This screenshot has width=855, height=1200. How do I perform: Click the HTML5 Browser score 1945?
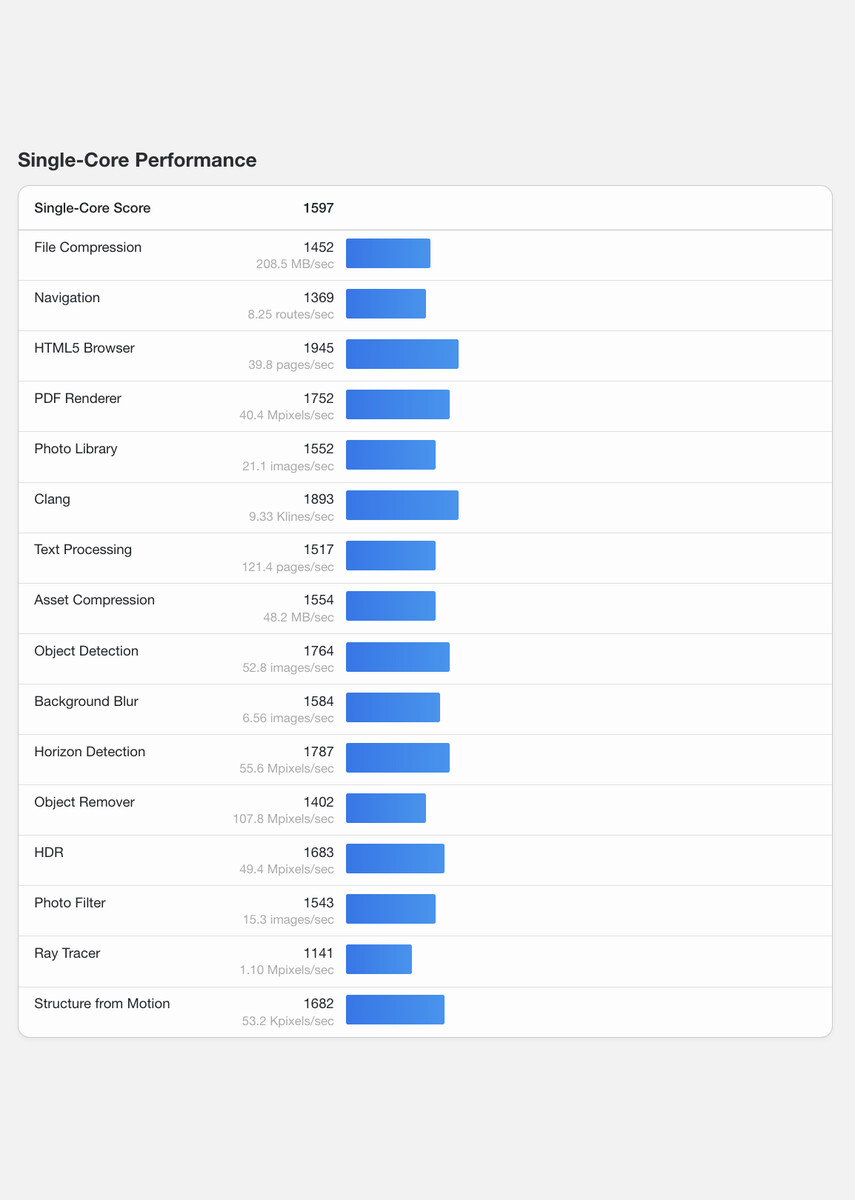(318, 348)
